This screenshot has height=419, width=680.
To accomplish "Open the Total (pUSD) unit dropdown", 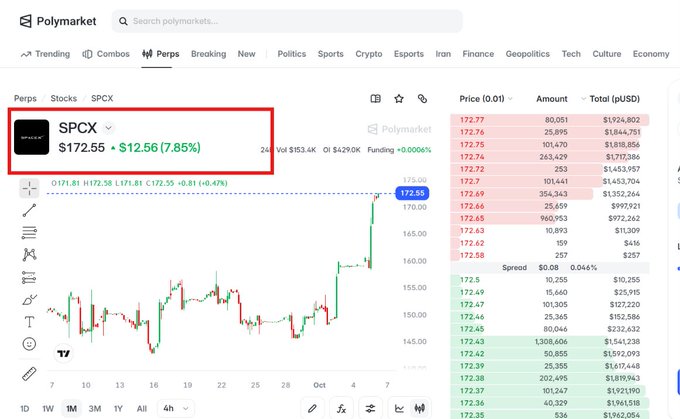I will pos(610,99).
